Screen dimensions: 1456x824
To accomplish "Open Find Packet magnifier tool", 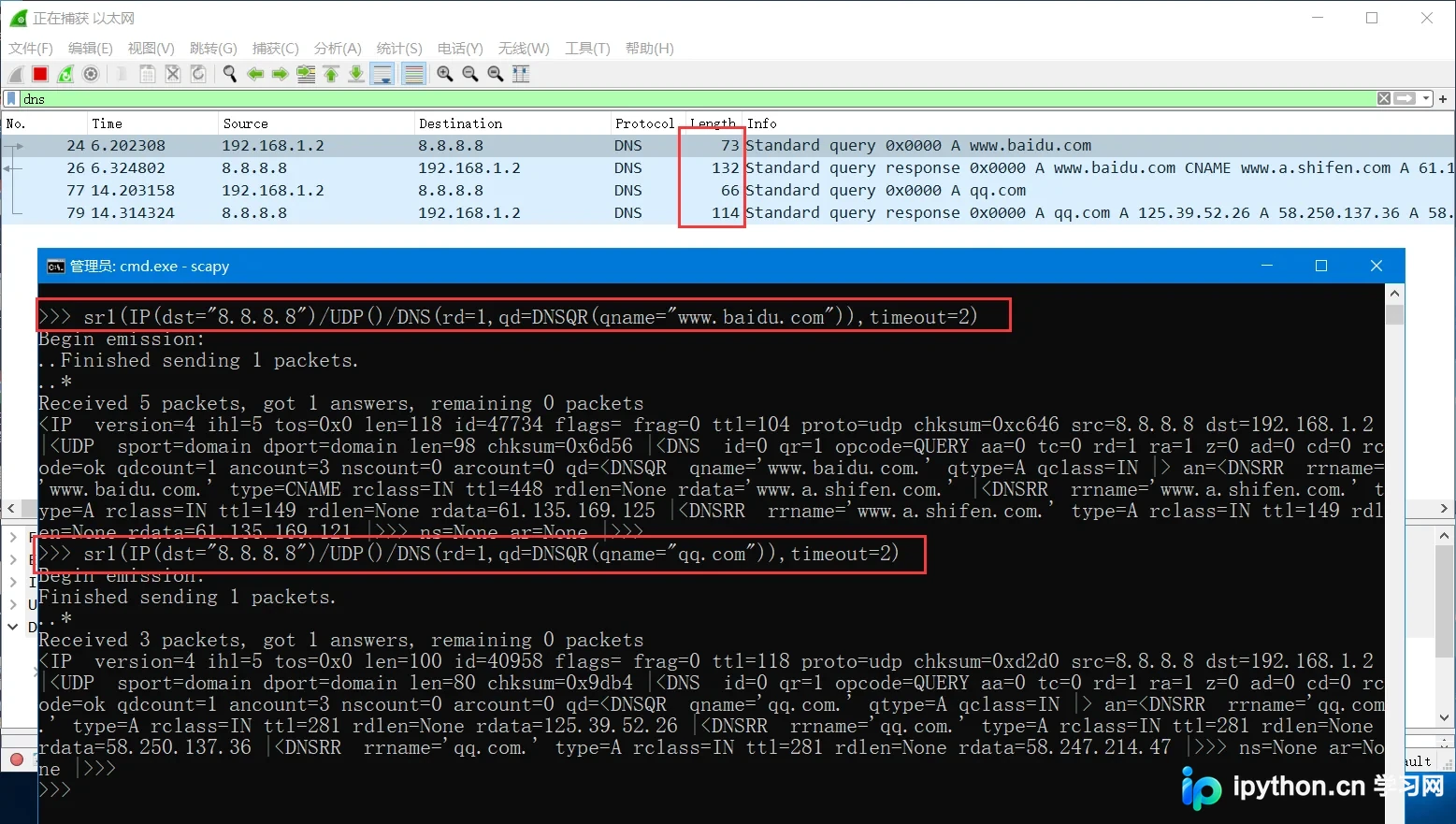I will pyautogui.click(x=229, y=74).
